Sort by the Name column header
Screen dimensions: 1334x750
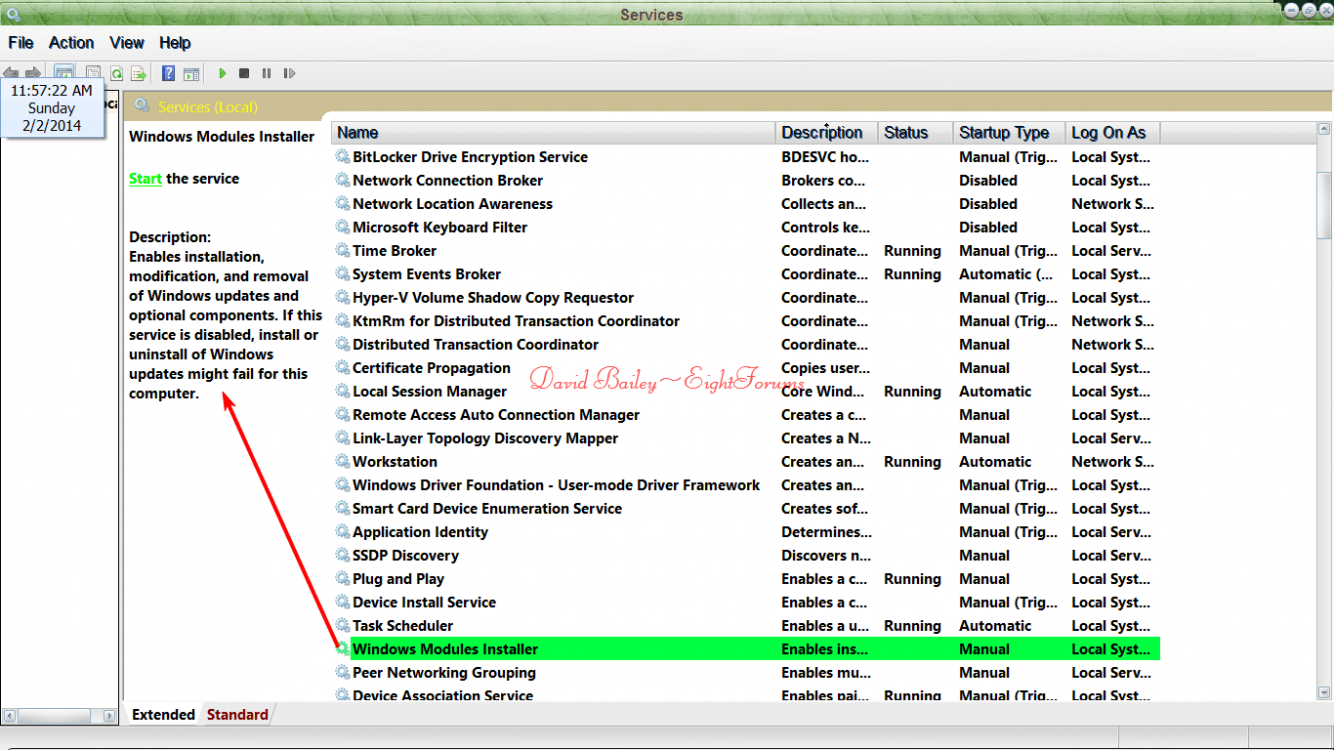coord(553,133)
